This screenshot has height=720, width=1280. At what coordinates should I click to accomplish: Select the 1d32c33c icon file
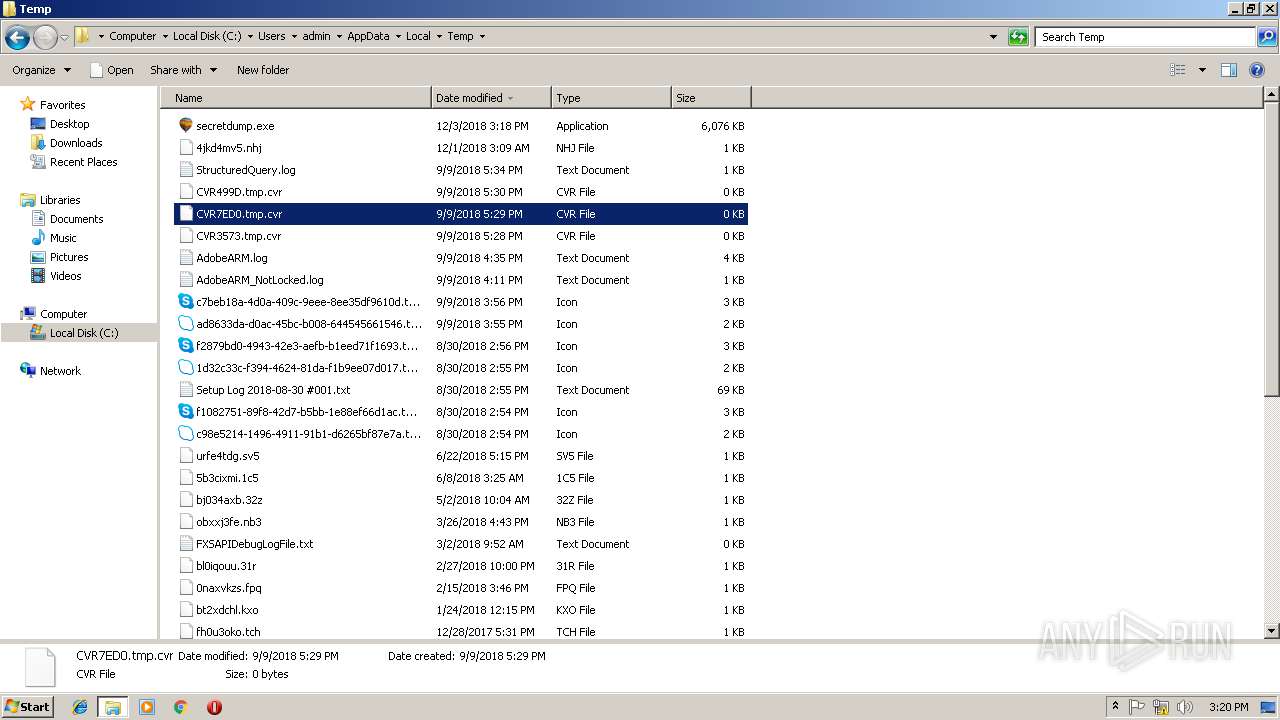185,368
